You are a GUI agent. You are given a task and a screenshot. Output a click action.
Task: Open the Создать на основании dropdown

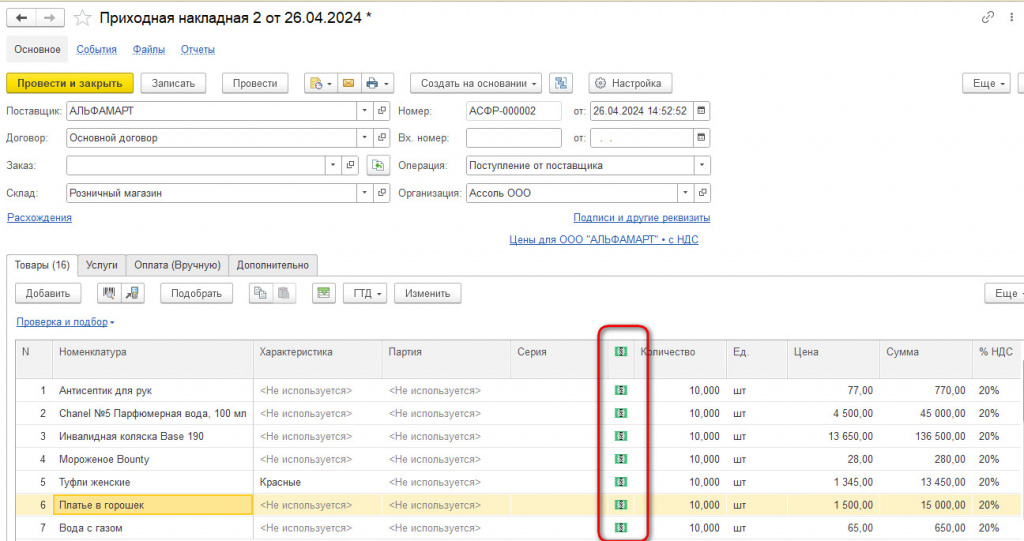coord(475,83)
